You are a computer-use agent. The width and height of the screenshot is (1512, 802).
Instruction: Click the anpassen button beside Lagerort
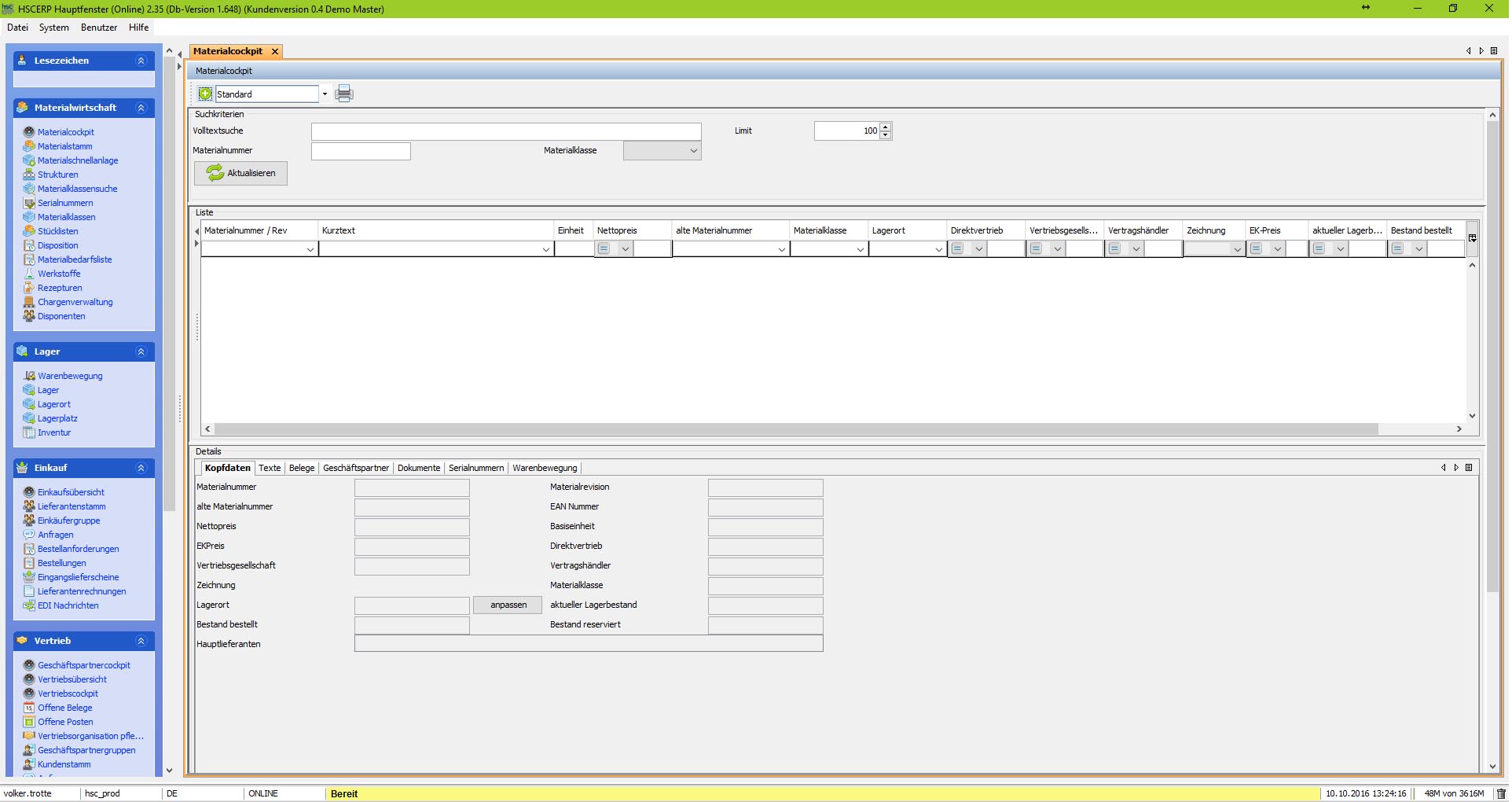[508, 605]
